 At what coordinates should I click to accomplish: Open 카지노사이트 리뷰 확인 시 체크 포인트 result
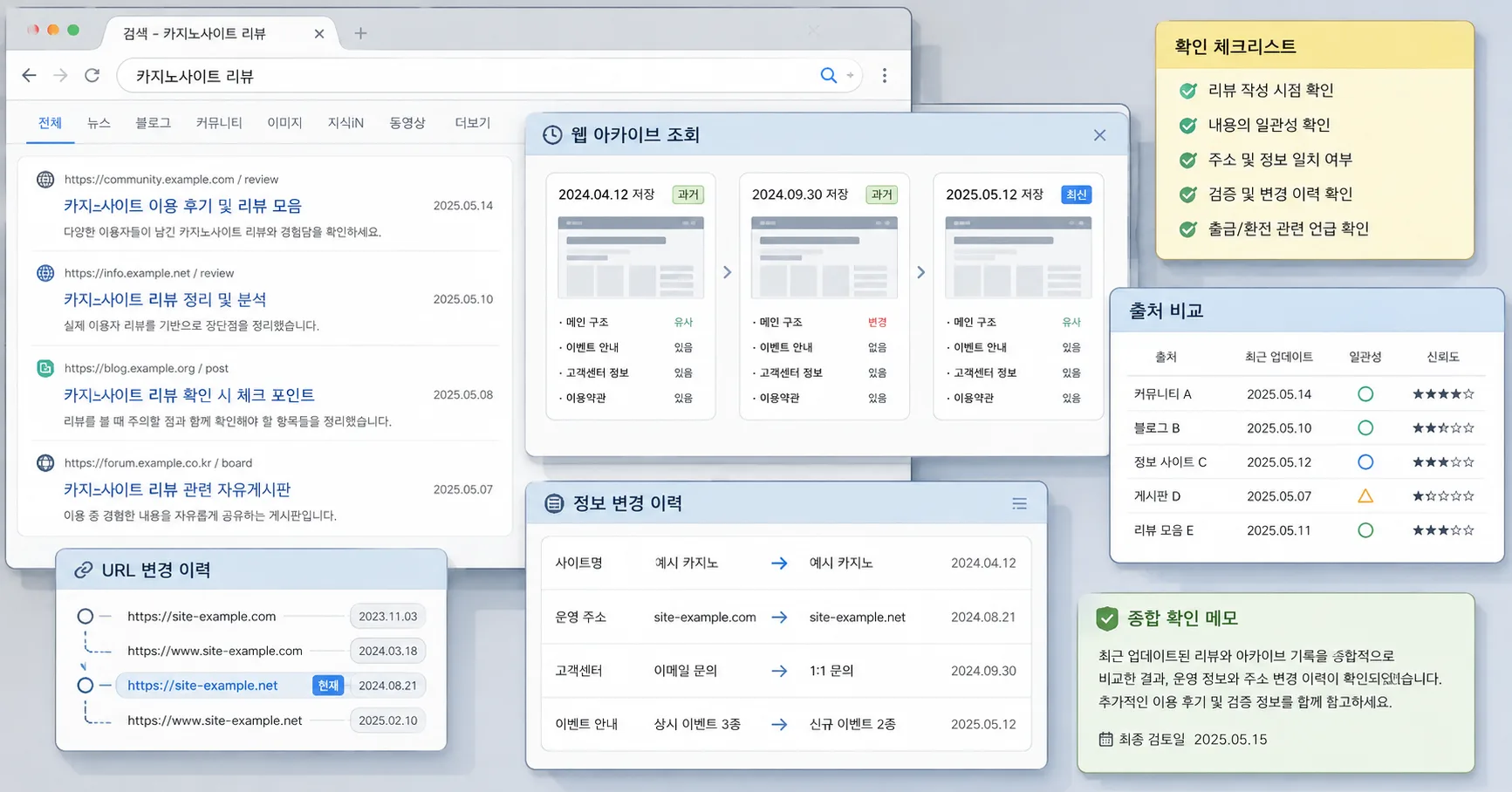click(x=188, y=395)
